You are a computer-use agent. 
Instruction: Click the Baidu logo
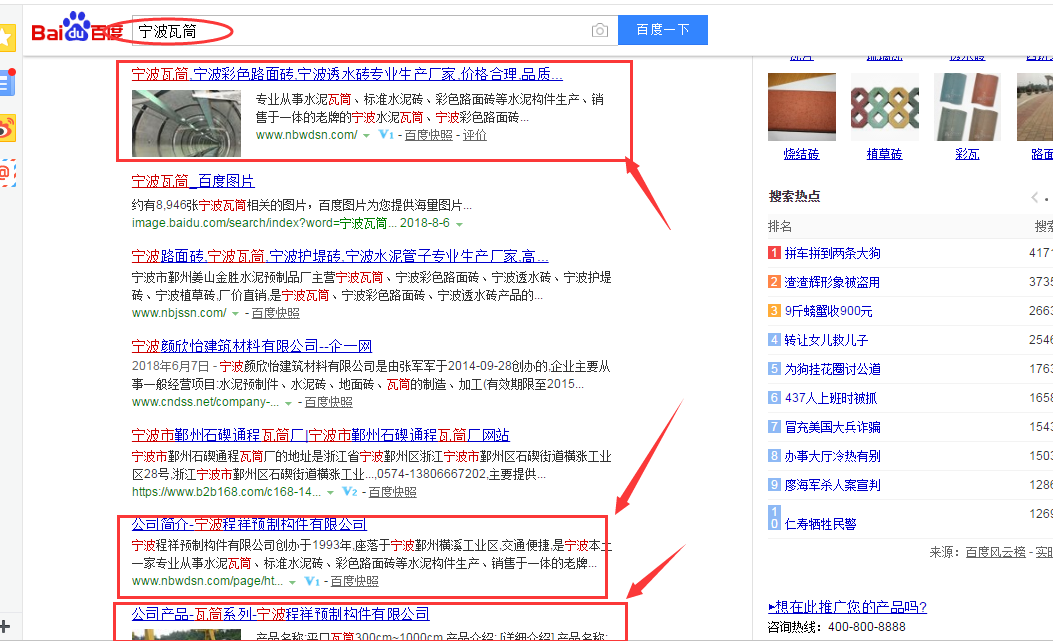tap(77, 28)
